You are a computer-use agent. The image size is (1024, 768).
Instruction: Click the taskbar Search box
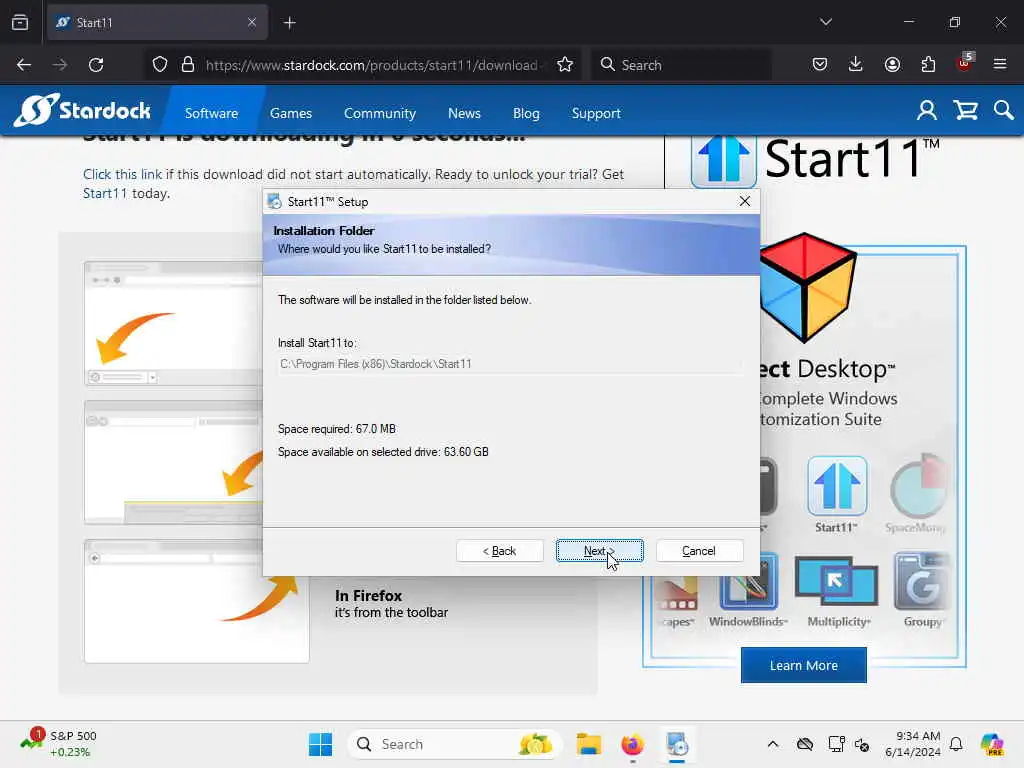tap(455, 744)
